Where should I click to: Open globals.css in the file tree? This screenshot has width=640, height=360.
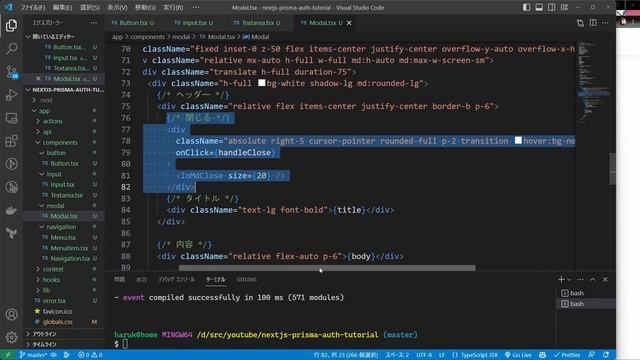(63, 322)
